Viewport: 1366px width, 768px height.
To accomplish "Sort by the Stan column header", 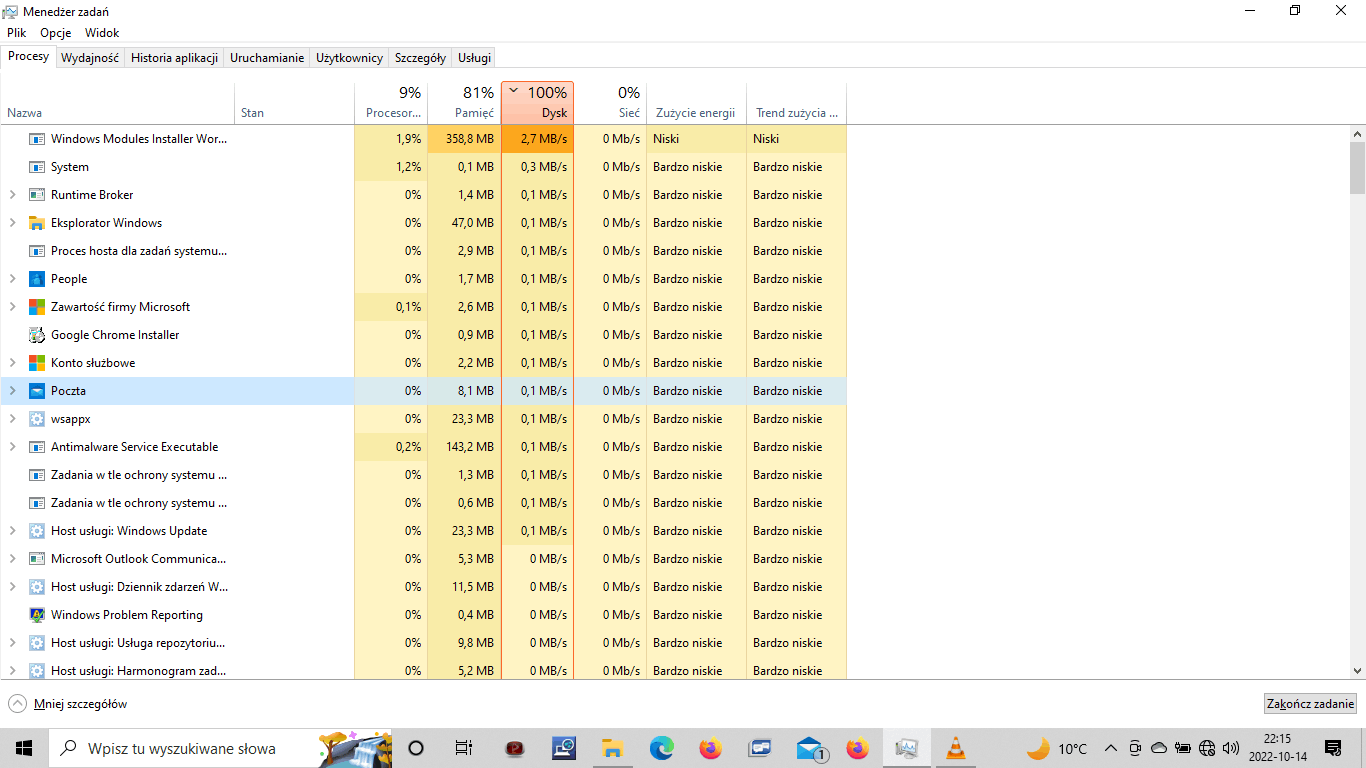I will [295, 103].
